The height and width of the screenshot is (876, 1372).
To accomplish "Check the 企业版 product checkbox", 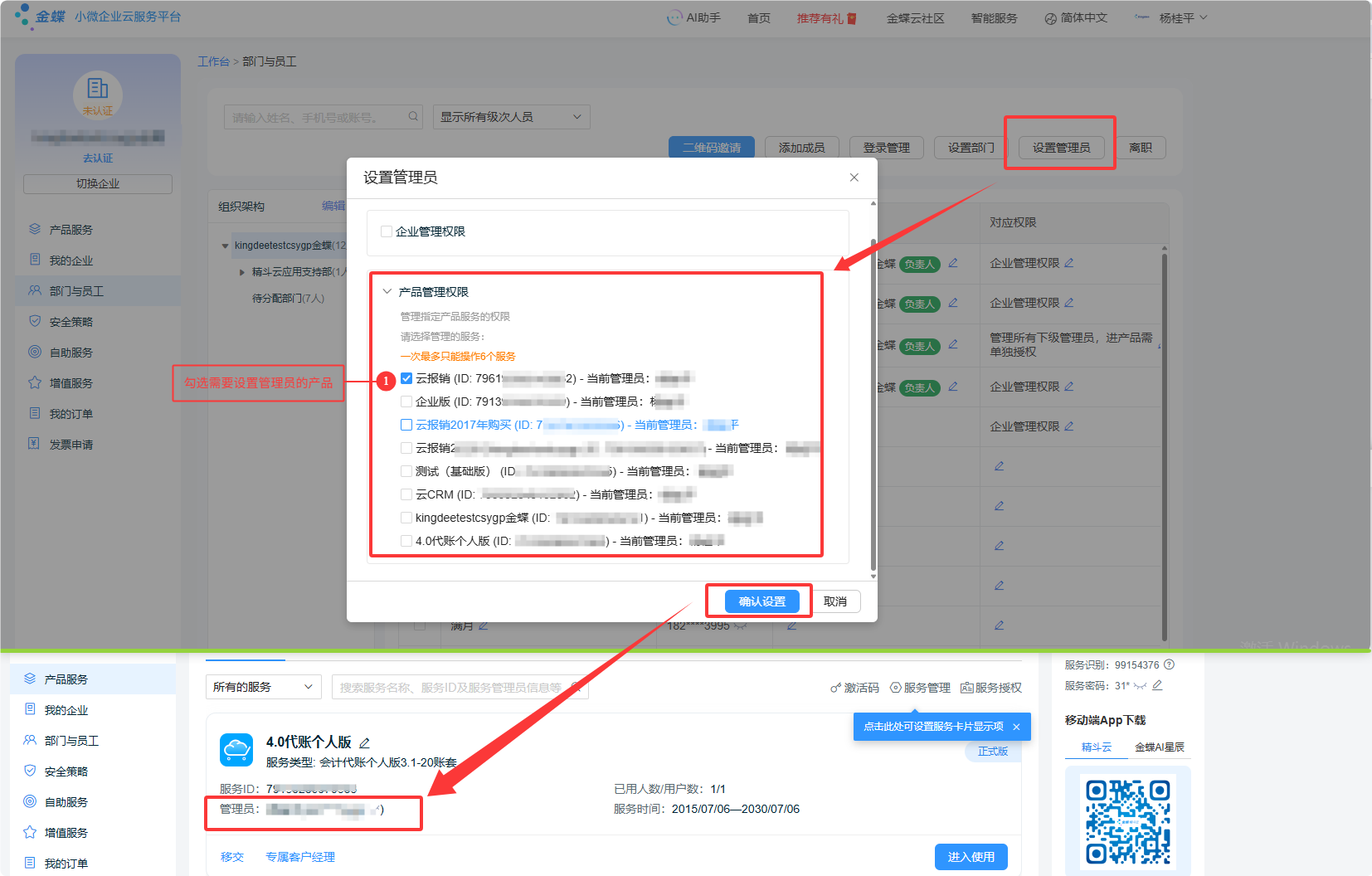I will point(406,401).
